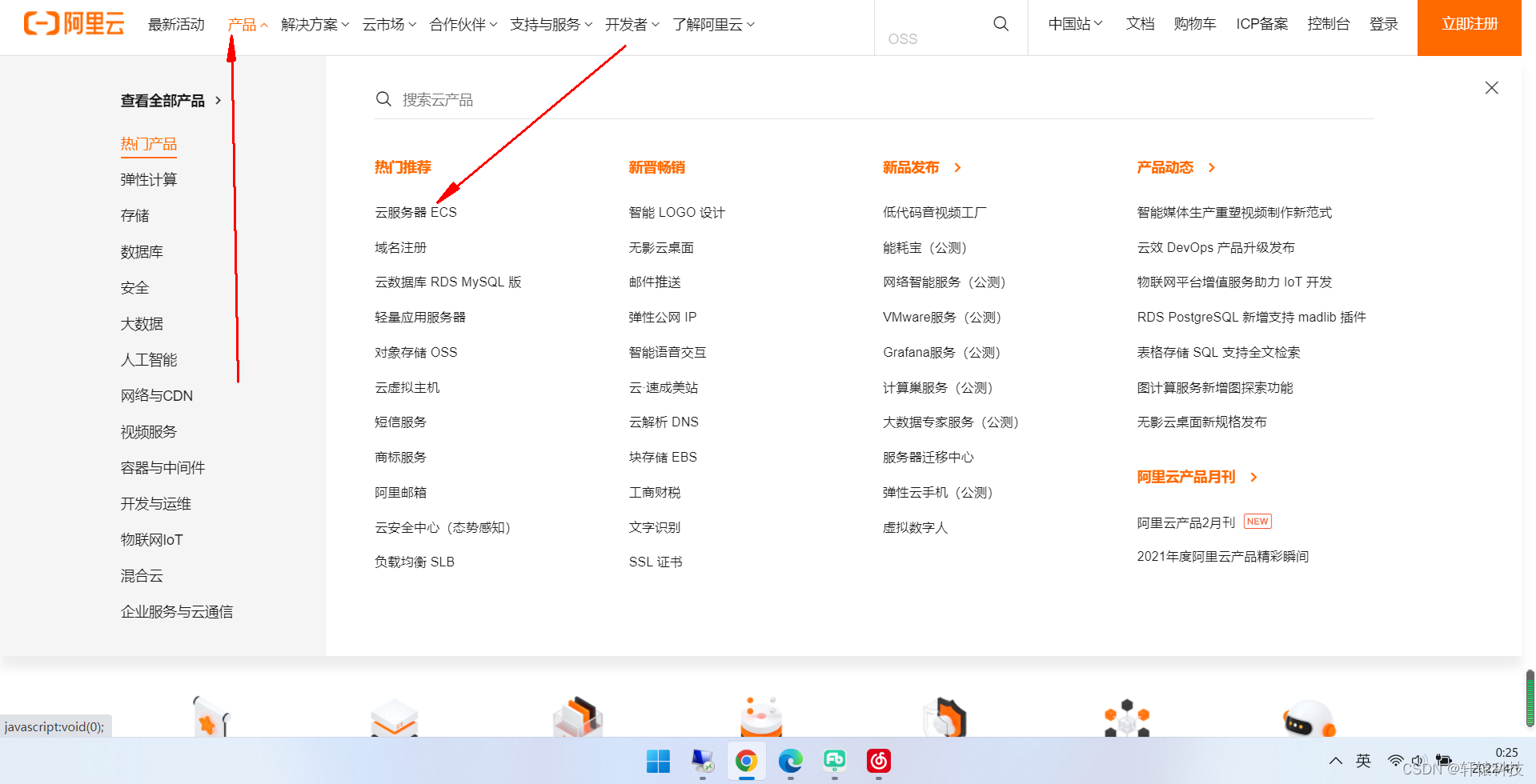The width and height of the screenshot is (1536, 784).
Task: Open SSL 证书 product
Action: click(656, 562)
